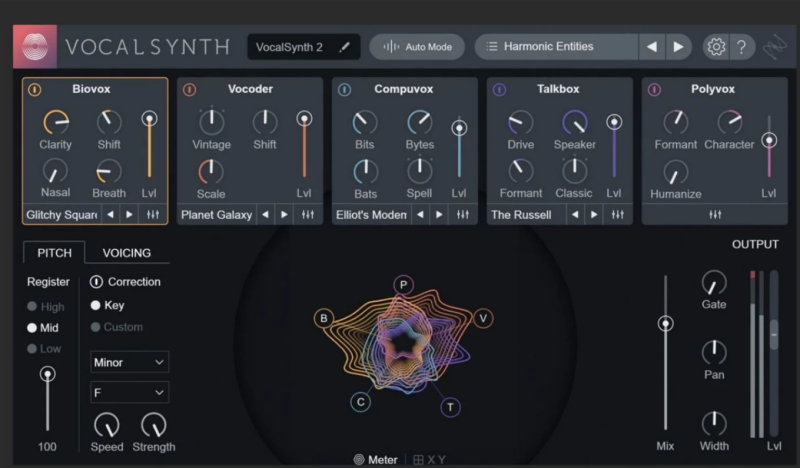800x468 pixels.
Task: Toggle Compuvox module power
Action: click(344, 90)
